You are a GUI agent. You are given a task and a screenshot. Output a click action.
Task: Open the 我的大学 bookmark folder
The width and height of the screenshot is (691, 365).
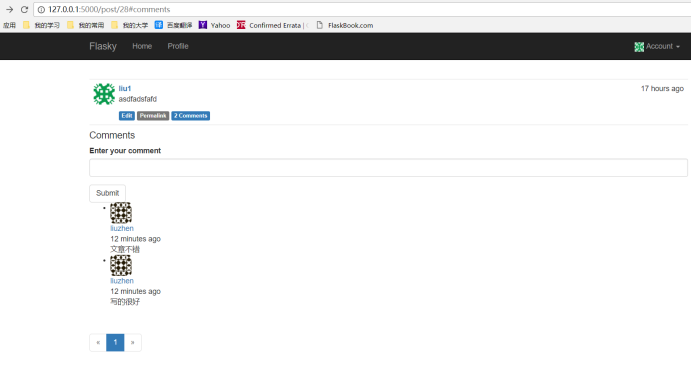point(130,25)
